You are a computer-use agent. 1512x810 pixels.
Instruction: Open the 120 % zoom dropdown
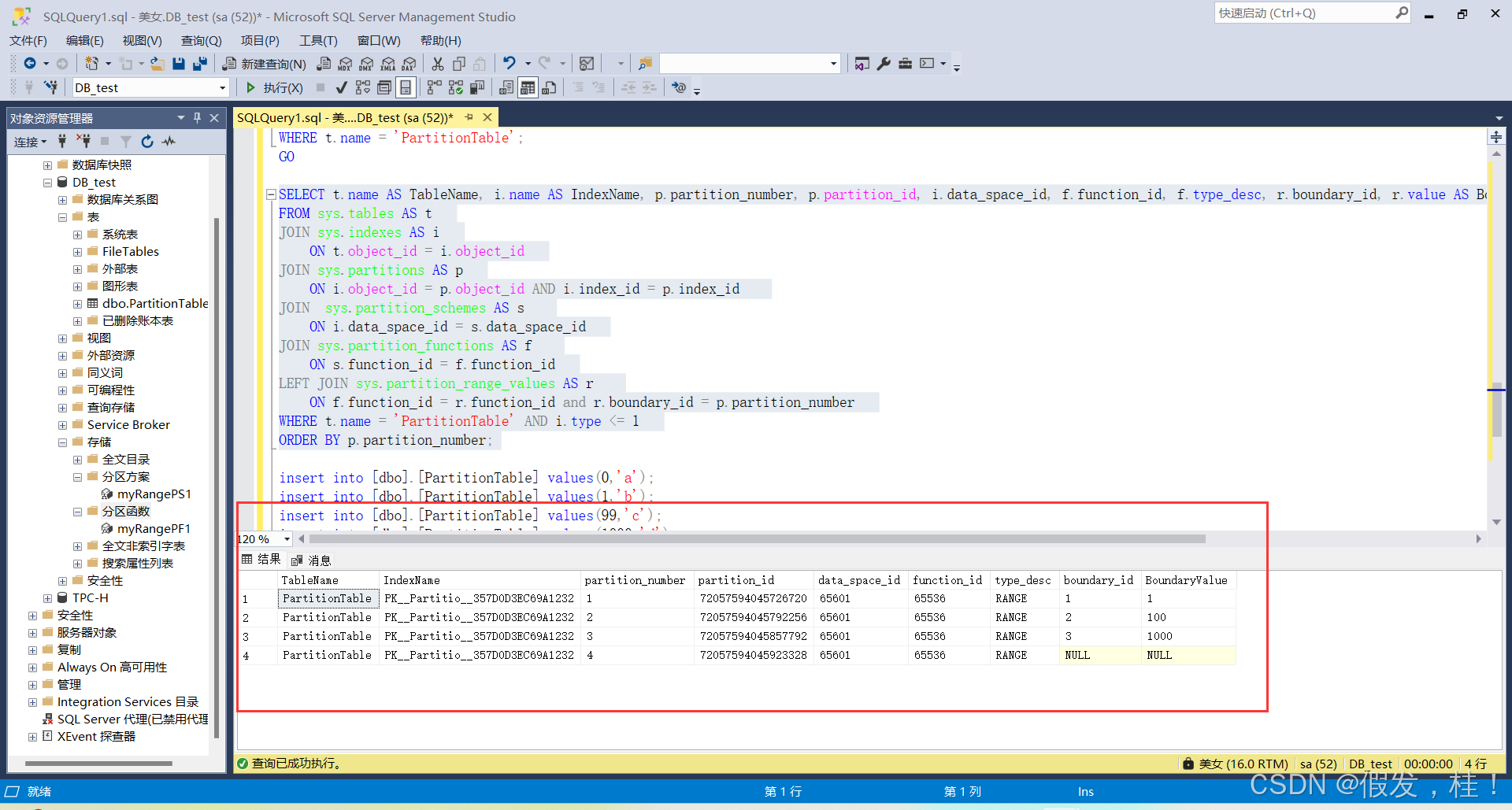coord(287,539)
